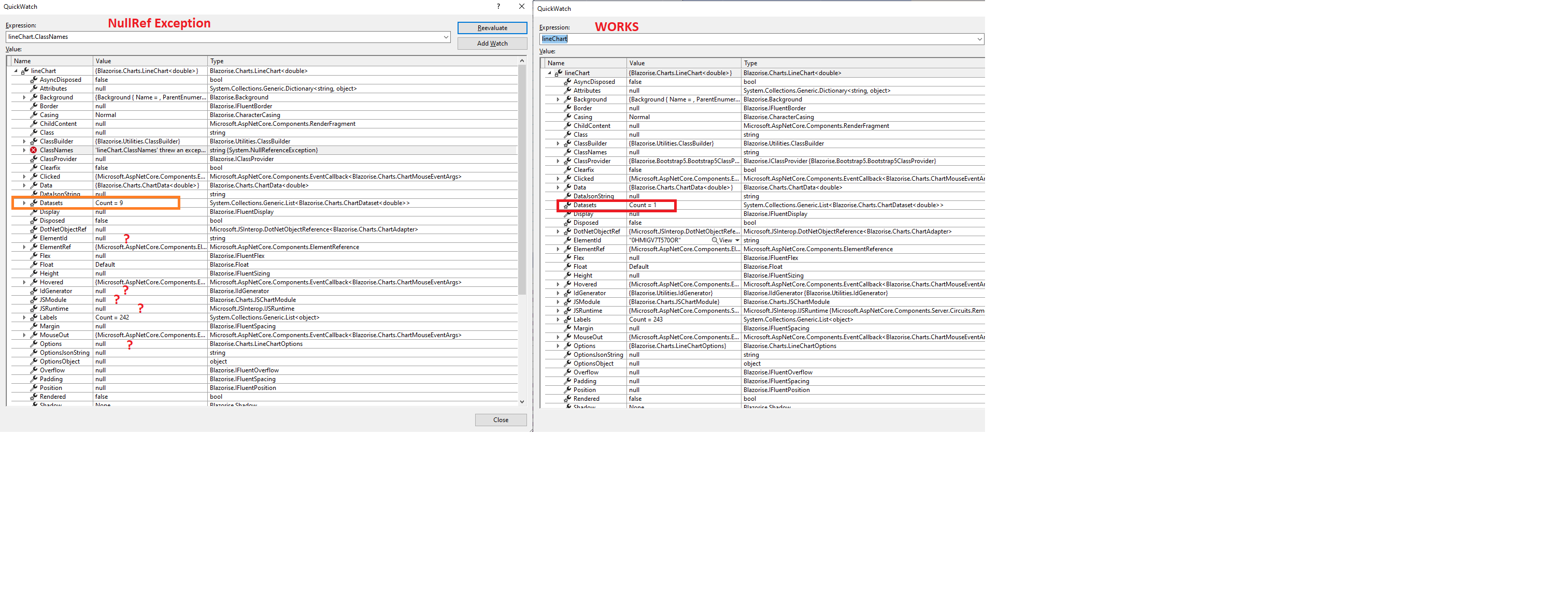The image size is (1568, 609).
Task: Click the red error icon on ClassNames row
Action: click(34, 150)
